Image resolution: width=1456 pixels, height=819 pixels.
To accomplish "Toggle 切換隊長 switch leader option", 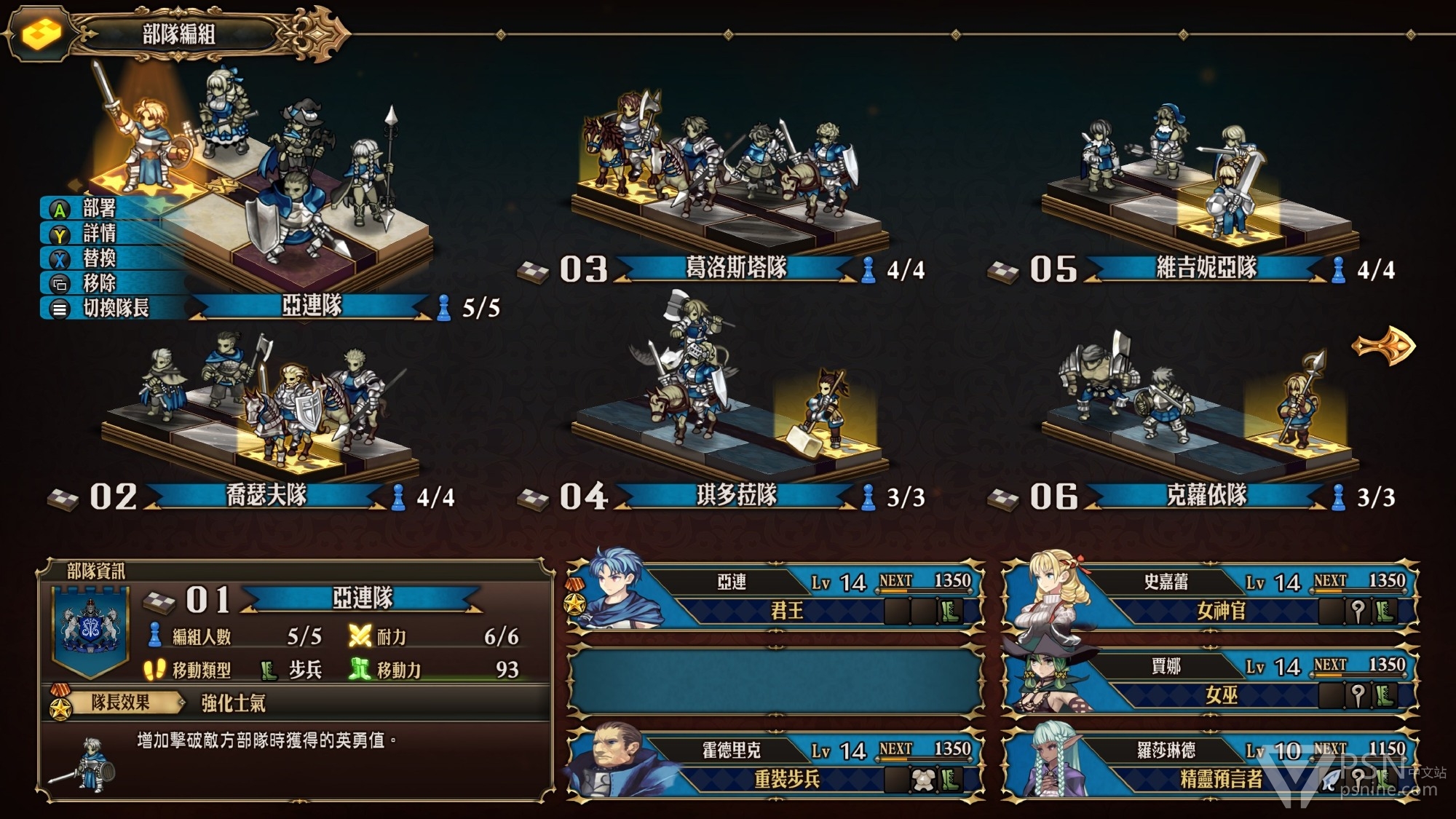I will [100, 308].
